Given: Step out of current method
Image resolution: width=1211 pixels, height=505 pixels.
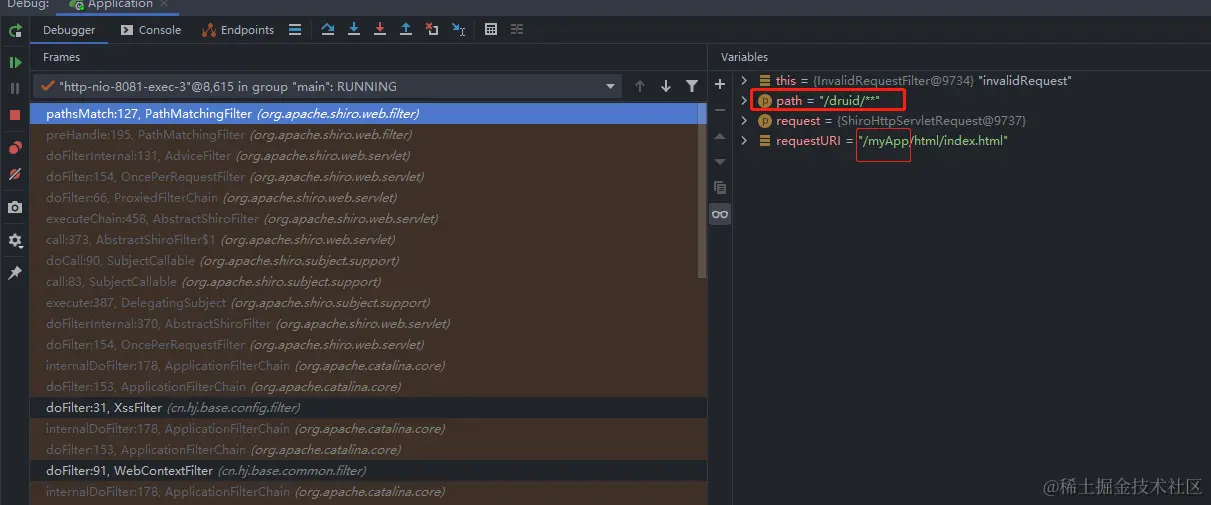Looking at the screenshot, I should click(x=406, y=30).
